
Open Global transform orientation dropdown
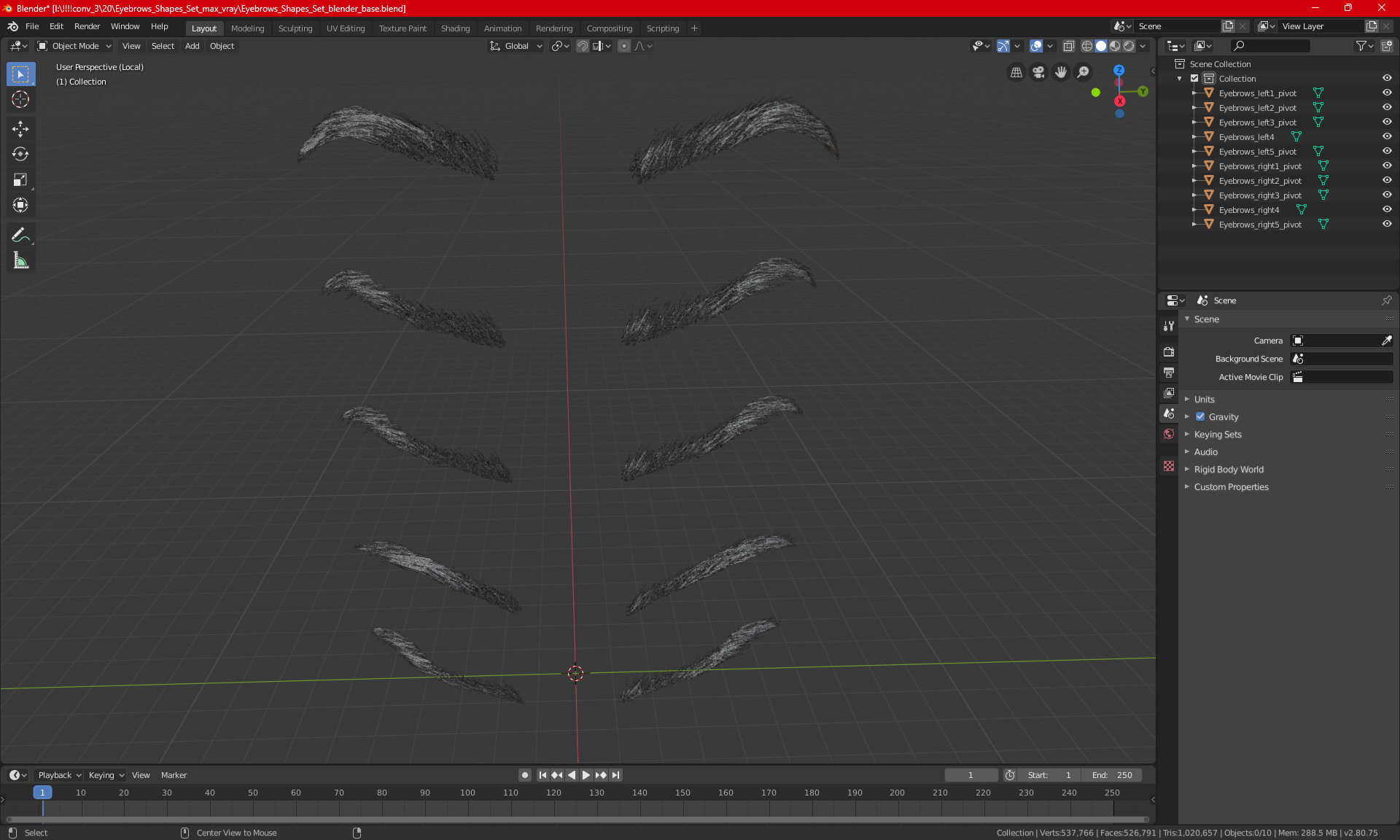(516, 46)
